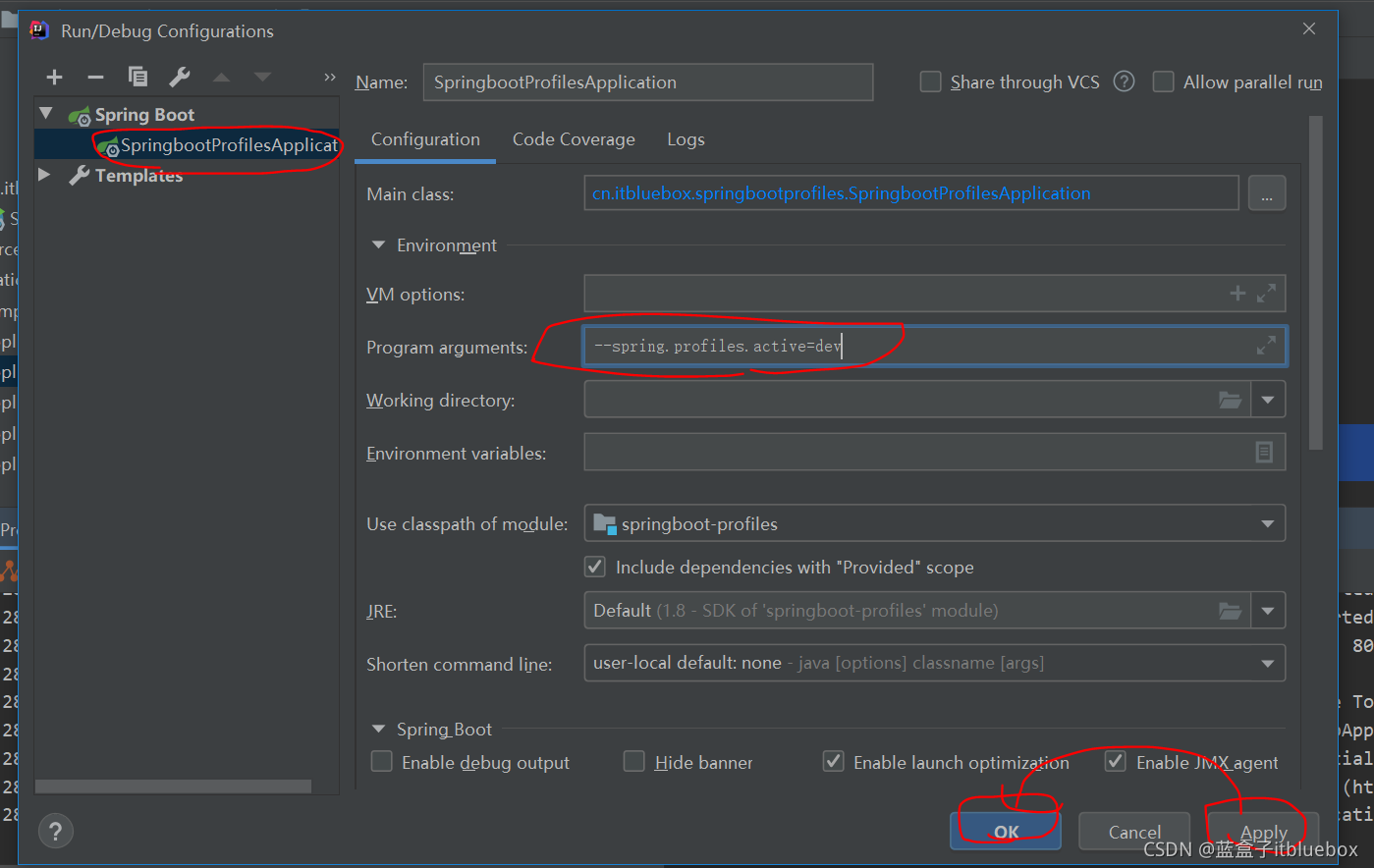
Task: Toggle Hide banner checkbox
Action: click(x=634, y=762)
